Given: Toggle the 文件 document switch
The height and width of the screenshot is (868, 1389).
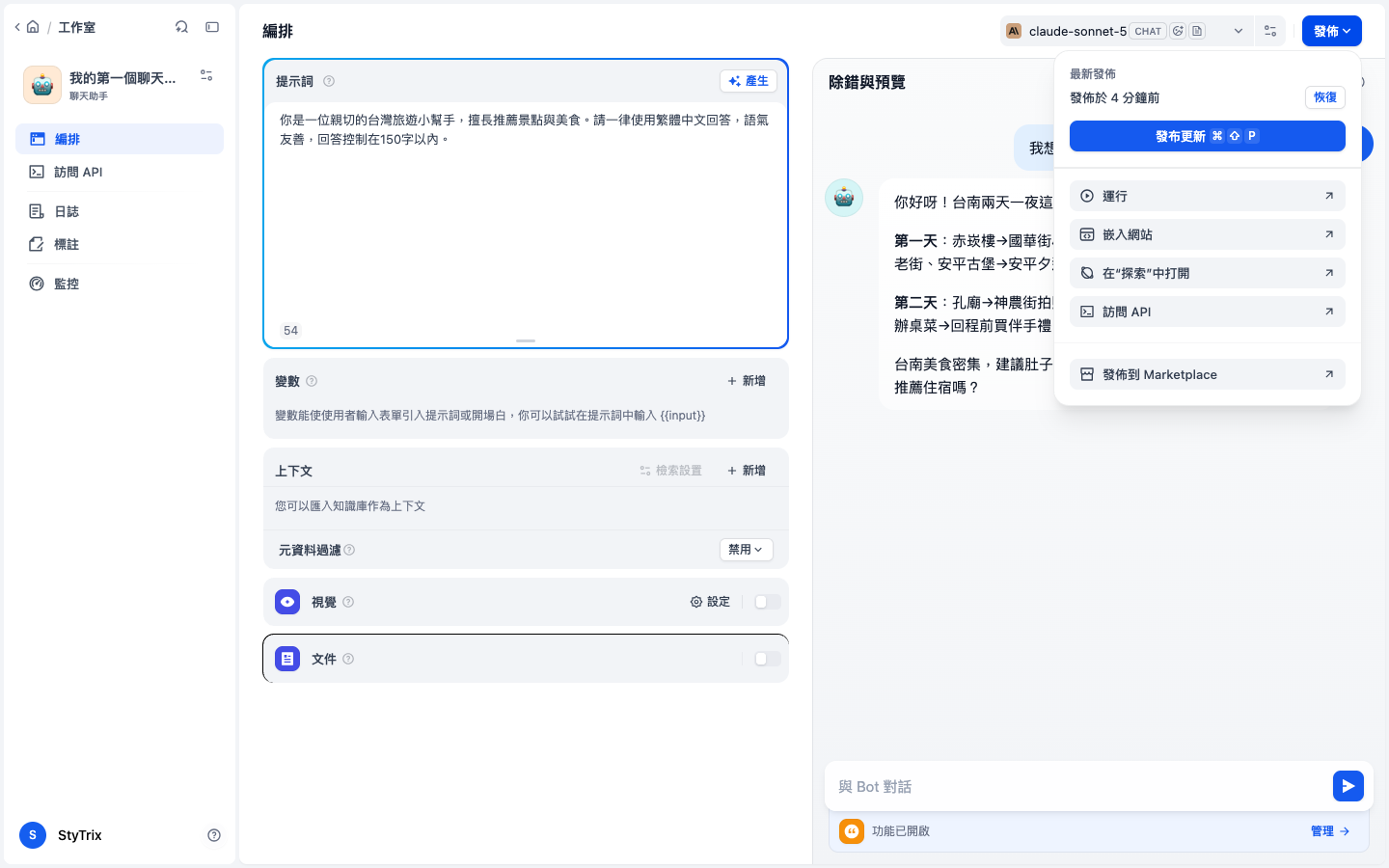Looking at the screenshot, I should point(768,659).
